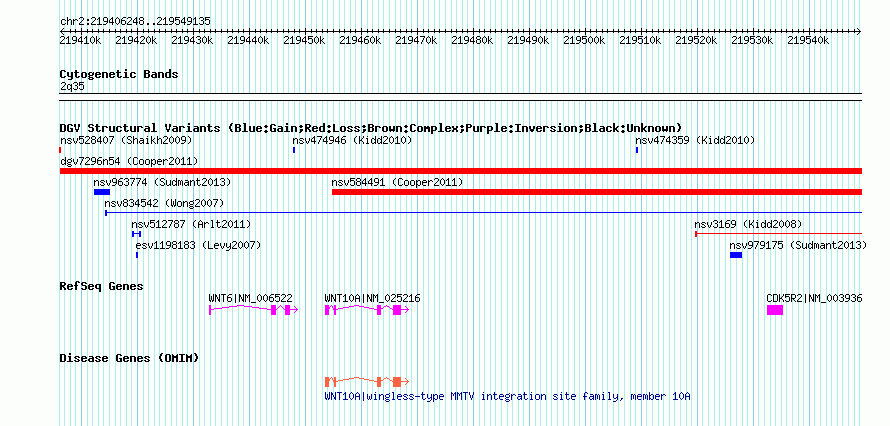
Task: Click the 219500k ruler position
Action: [x=584, y=40]
